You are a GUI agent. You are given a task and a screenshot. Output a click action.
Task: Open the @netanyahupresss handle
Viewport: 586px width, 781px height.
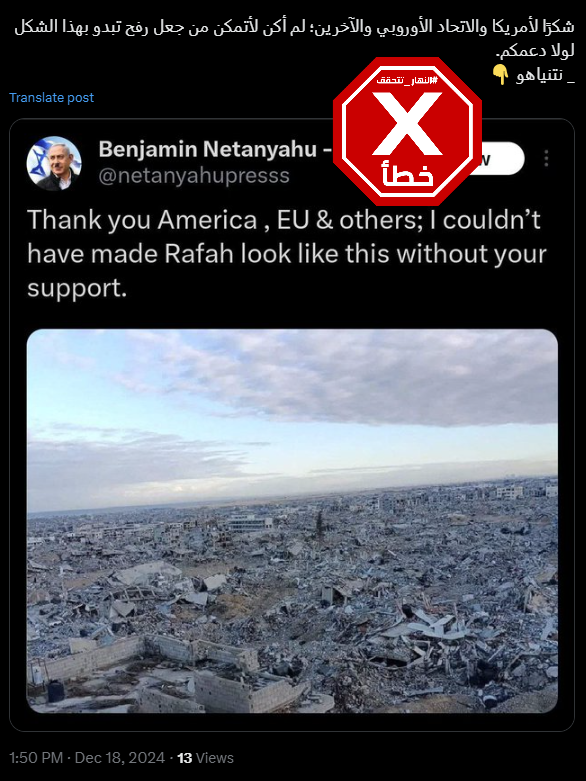click(194, 176)
